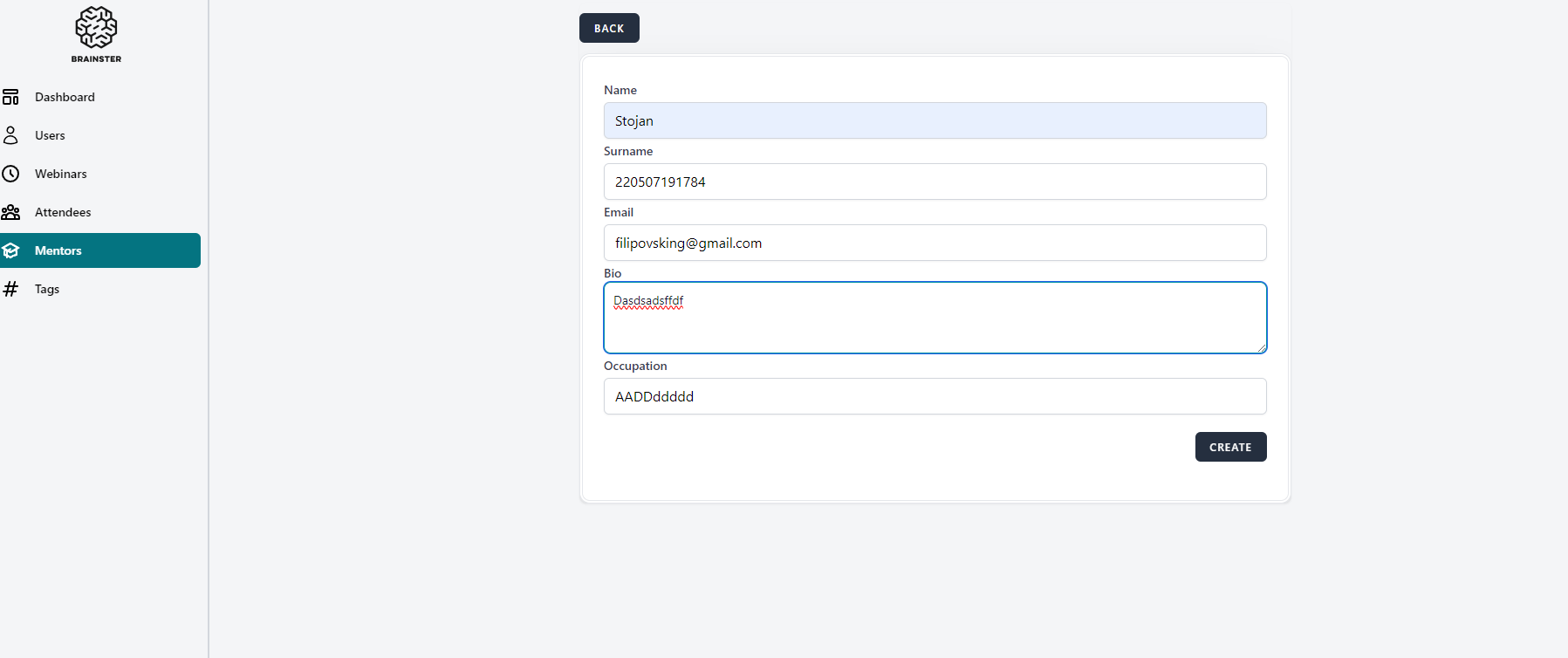Click into the Surname field
This screenshot has height=658, width=1568.
click(935, 182)
